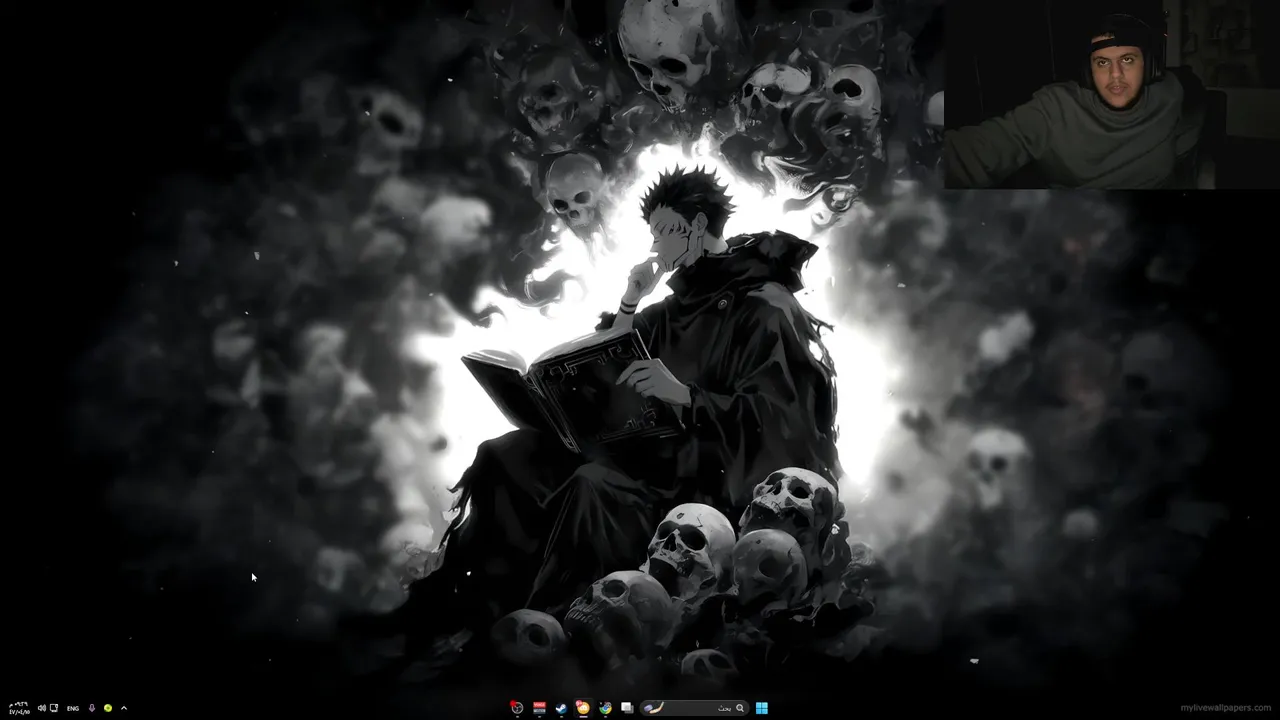Switch ENG input language
Viewport: 1280px width, 720px height.
coord(73,708)
